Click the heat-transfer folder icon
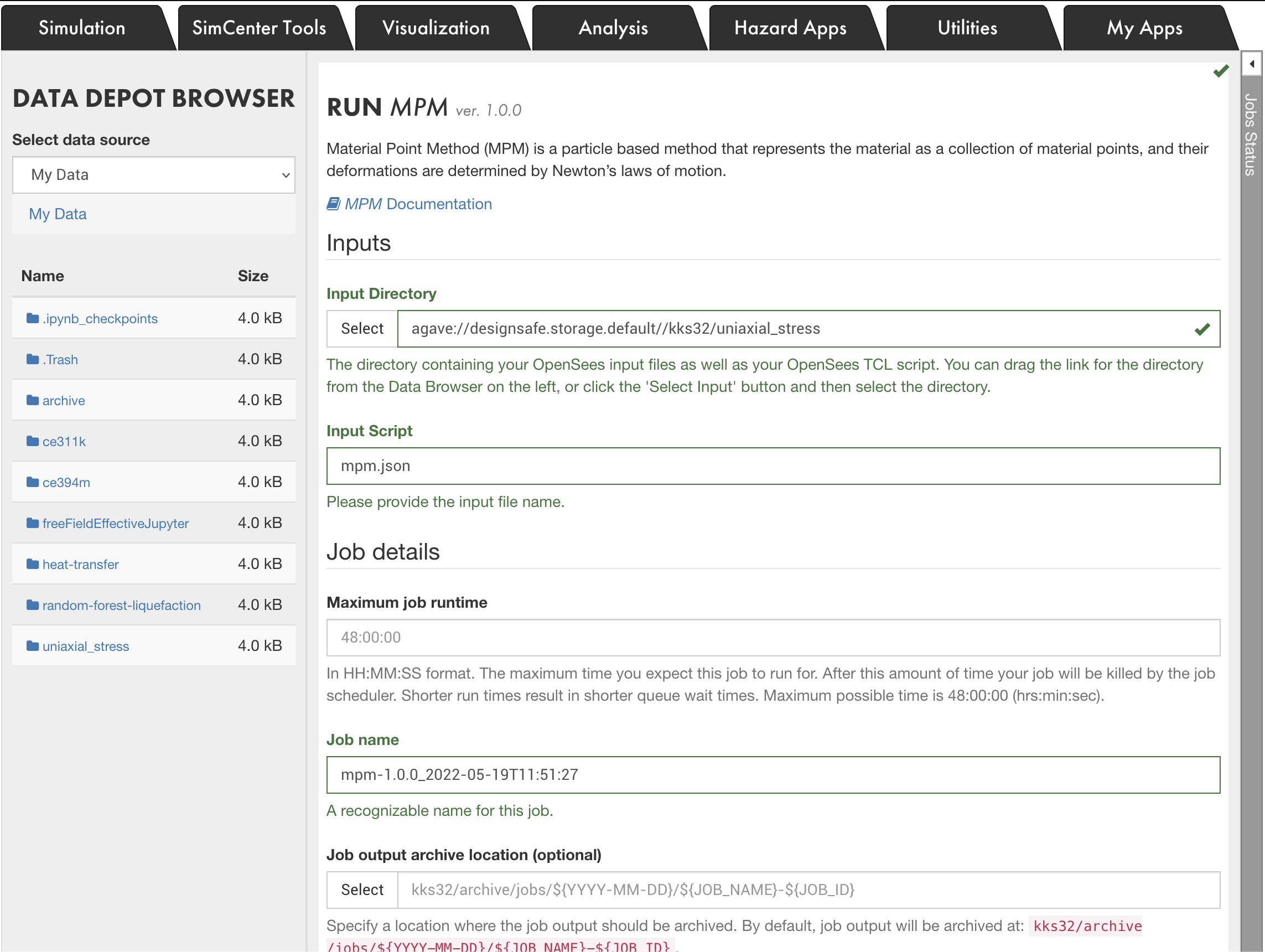The width and height of the screenshot is (1265, 952). pos(33,564)
